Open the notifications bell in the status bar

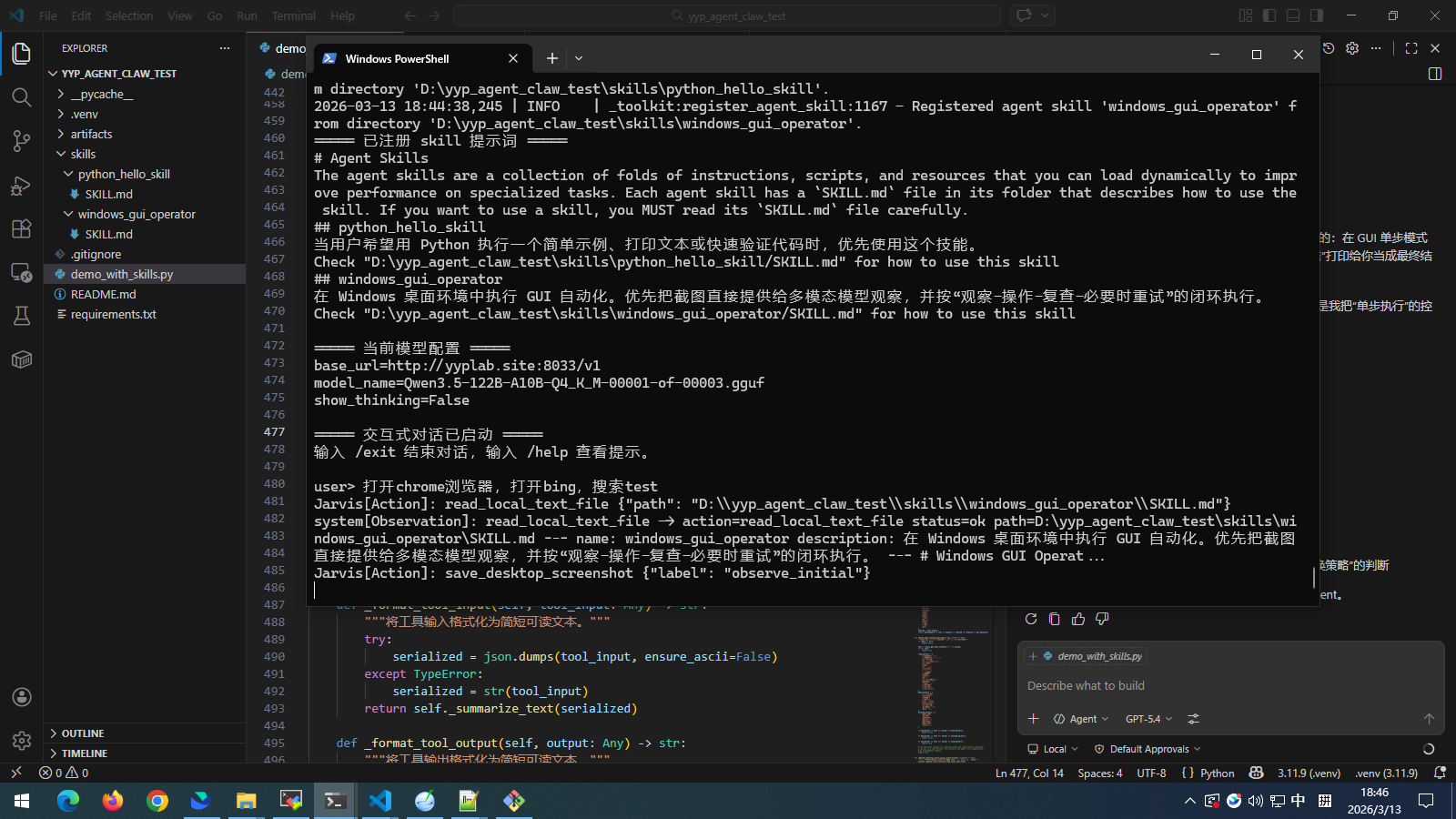point(1440,773)
